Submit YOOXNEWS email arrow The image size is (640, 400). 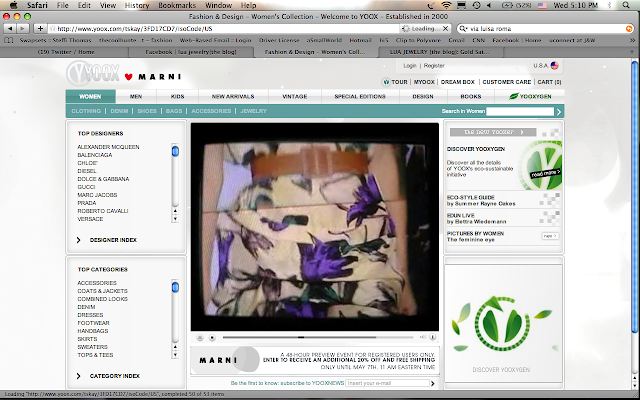(x=433, y=383)
